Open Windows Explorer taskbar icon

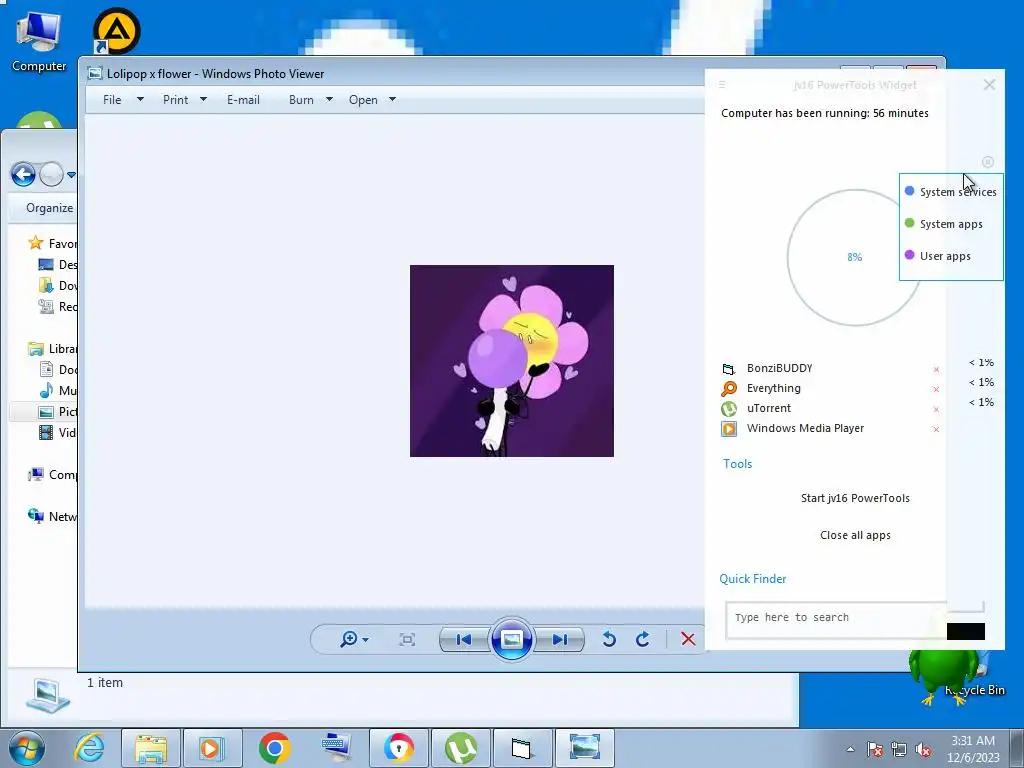(x=151, y=748)
